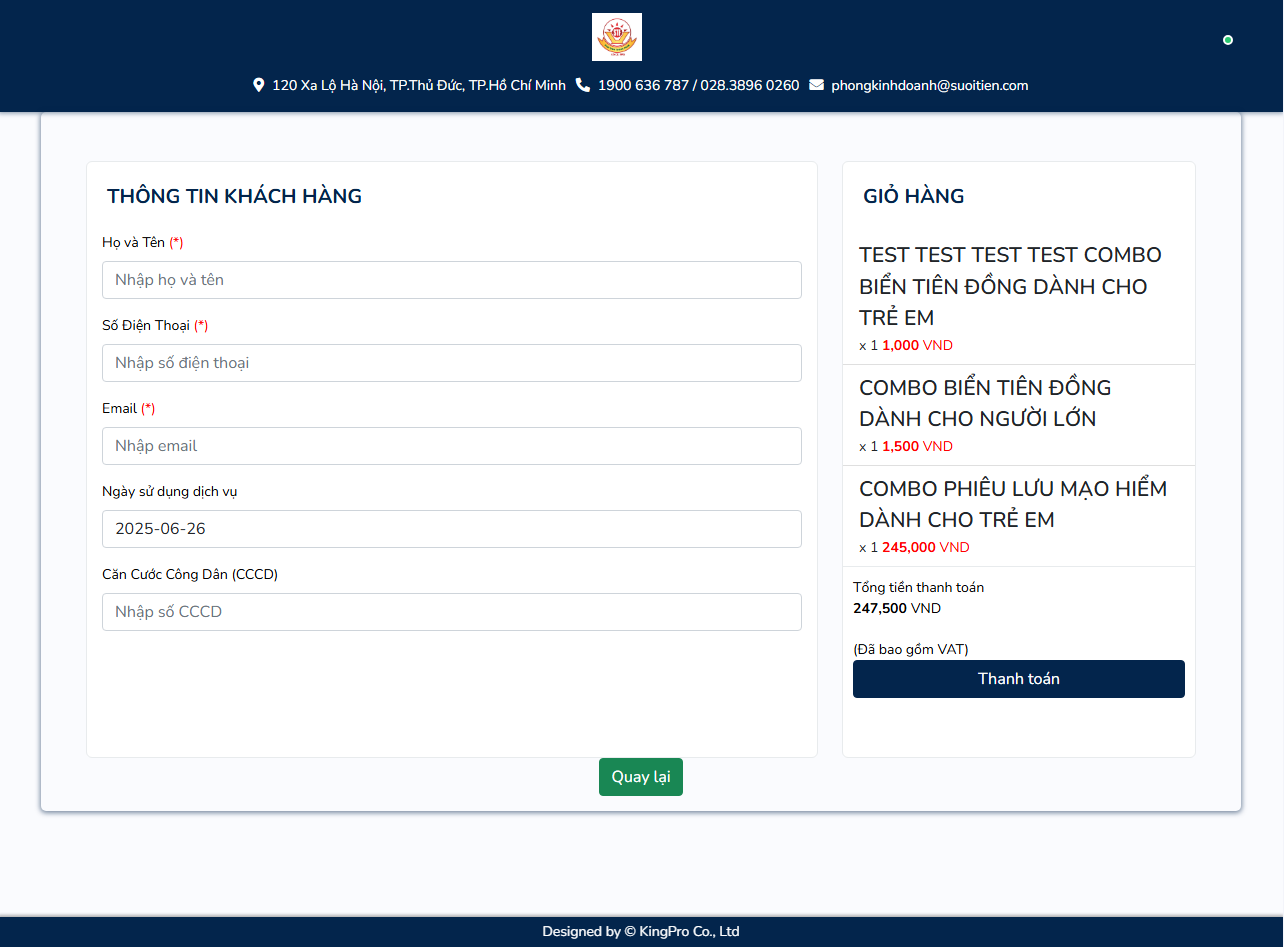Focus the Số Điện Thoại input field

tap(451, 363)
